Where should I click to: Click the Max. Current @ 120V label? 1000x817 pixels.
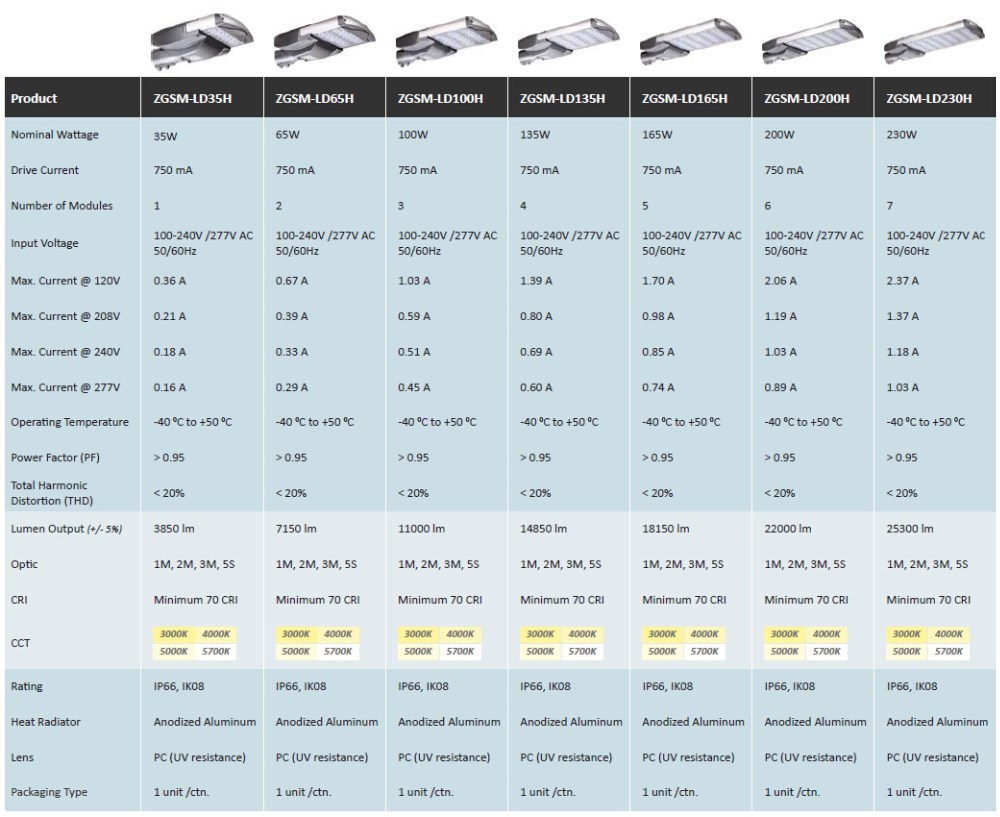click(65, 281)
